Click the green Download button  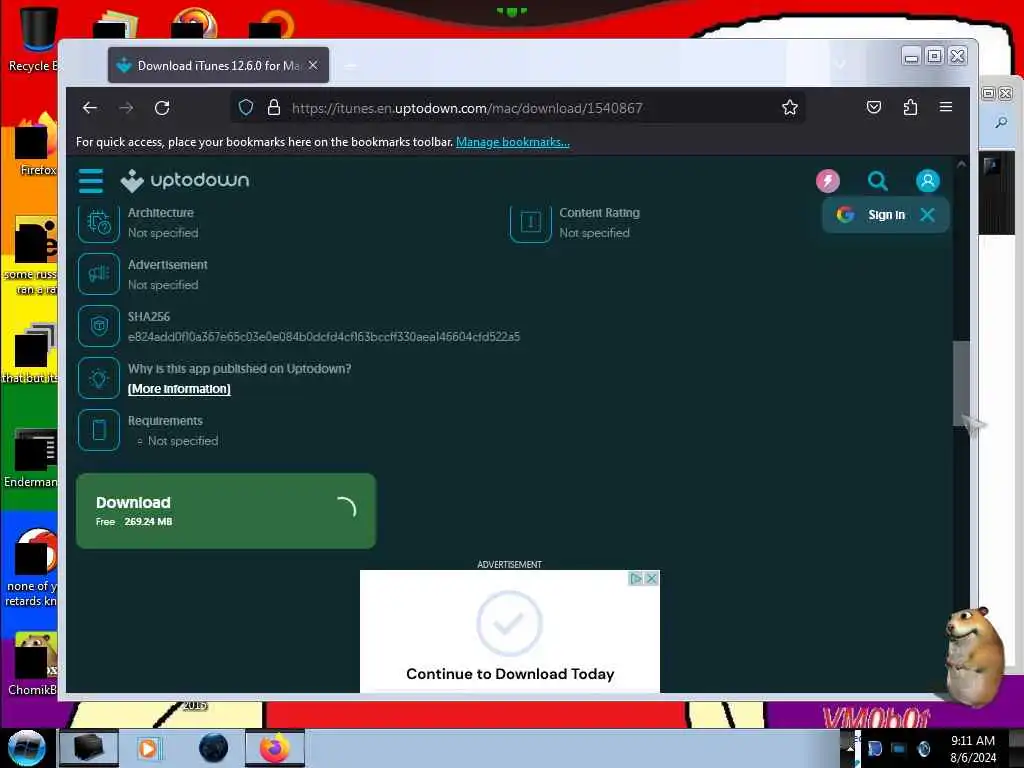click(x=226, y=511)
